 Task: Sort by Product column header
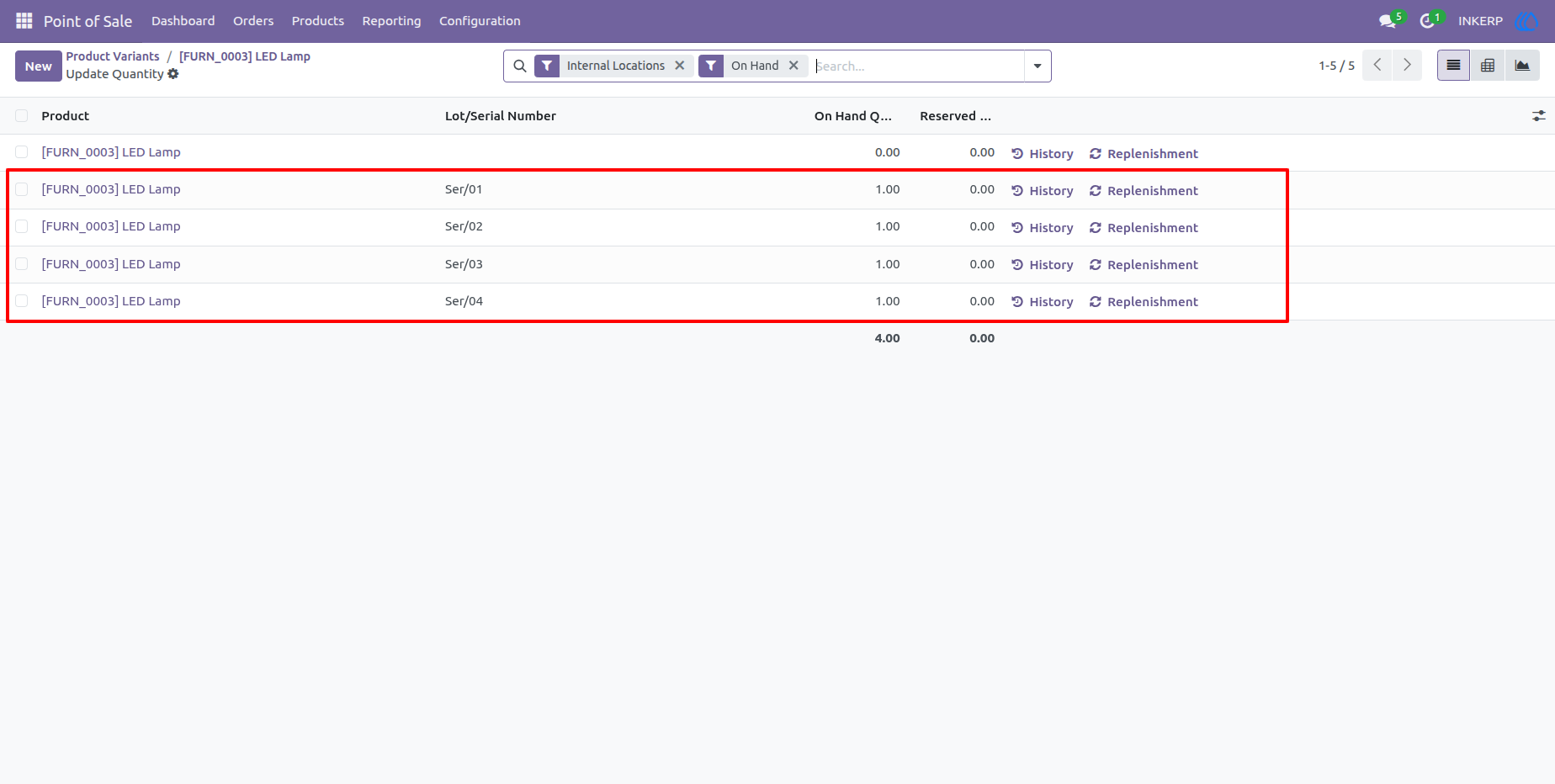pyautogui.click(x=66, y=116)
